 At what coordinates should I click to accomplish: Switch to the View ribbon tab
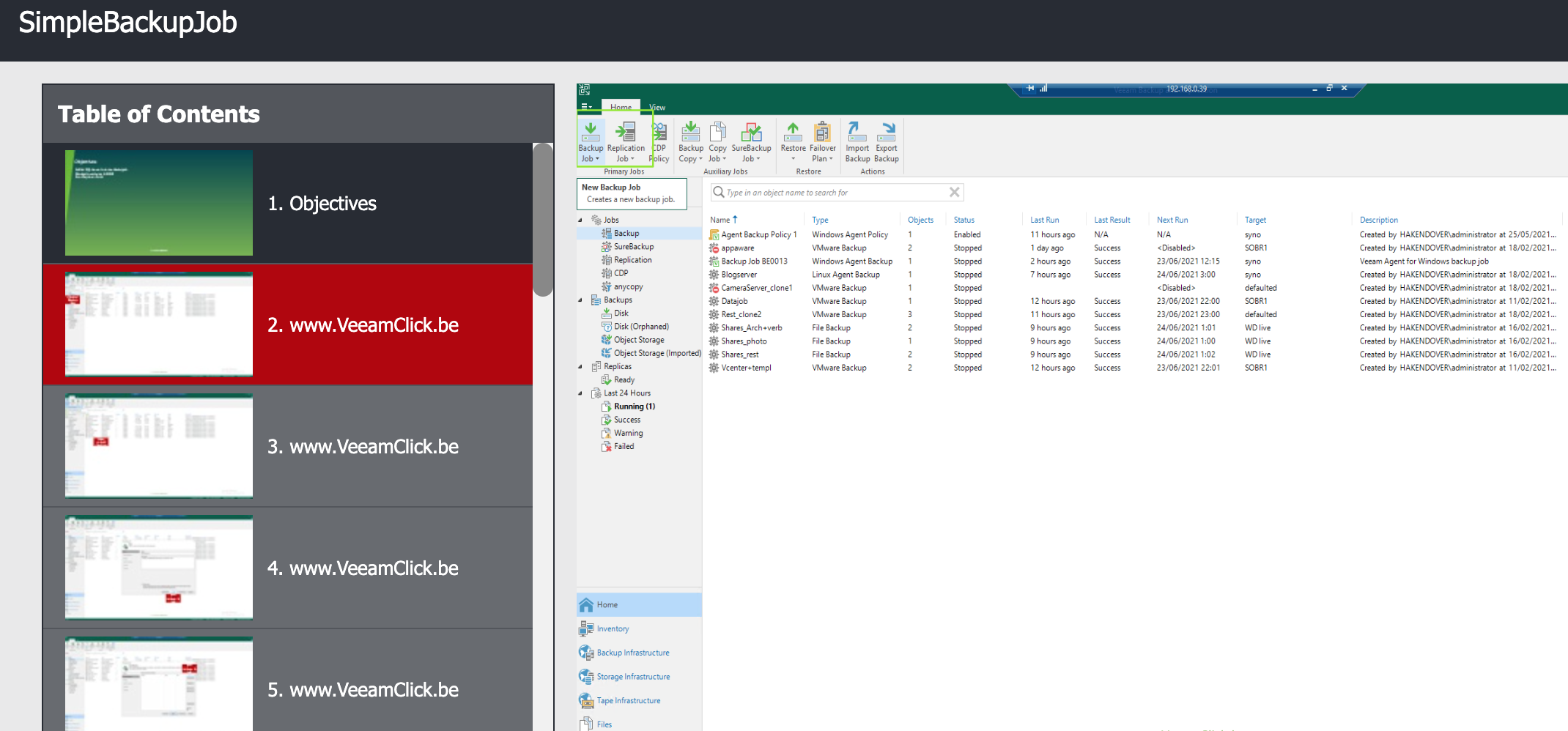tap(657, 107)
